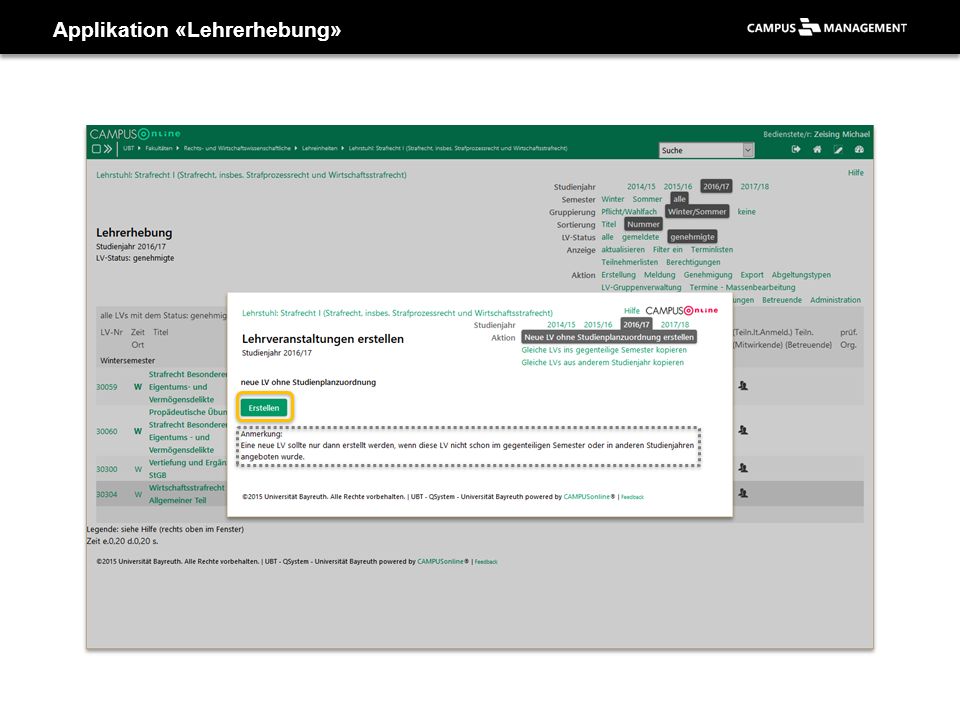Set LV-Status to alle
Screen dimensions: 960x720
(607, 237)
